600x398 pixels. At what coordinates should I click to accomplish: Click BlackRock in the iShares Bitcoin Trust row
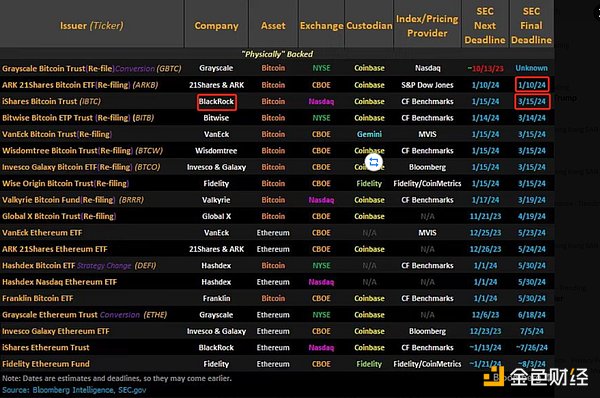click(x=217, y=102)
